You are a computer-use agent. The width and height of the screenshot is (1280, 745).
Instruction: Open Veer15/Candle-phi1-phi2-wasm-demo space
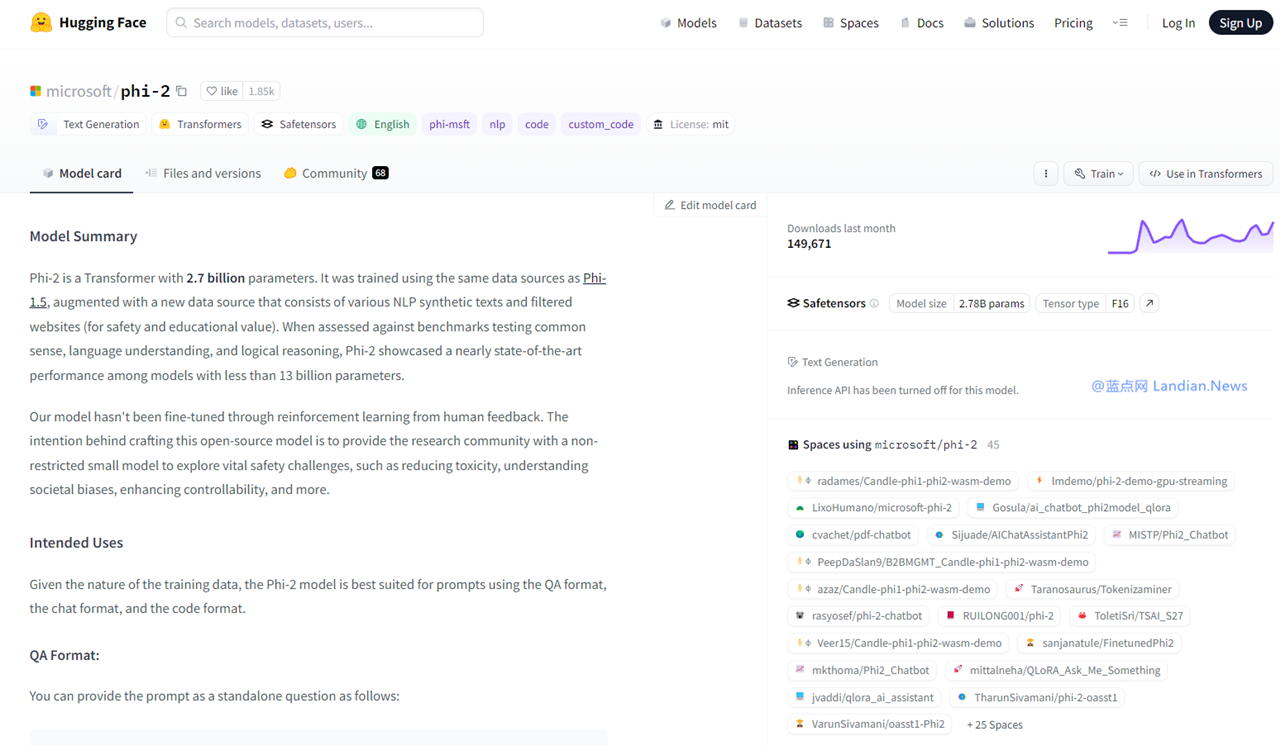[x=899, y=643]
